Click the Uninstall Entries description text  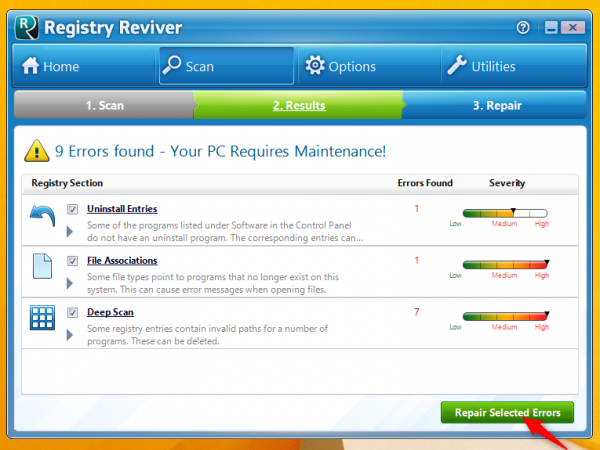point(225,232)
